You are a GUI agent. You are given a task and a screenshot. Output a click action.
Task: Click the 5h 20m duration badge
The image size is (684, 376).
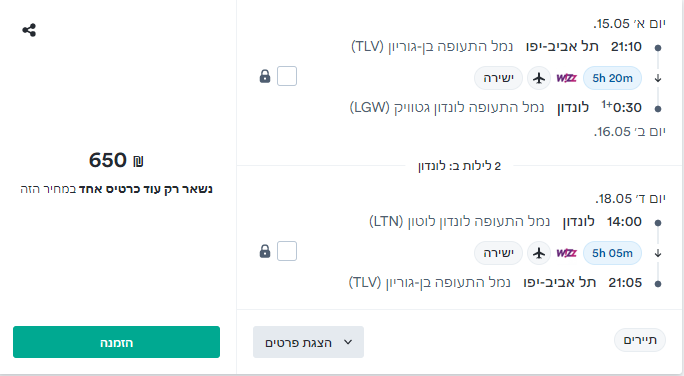point(612,78)
